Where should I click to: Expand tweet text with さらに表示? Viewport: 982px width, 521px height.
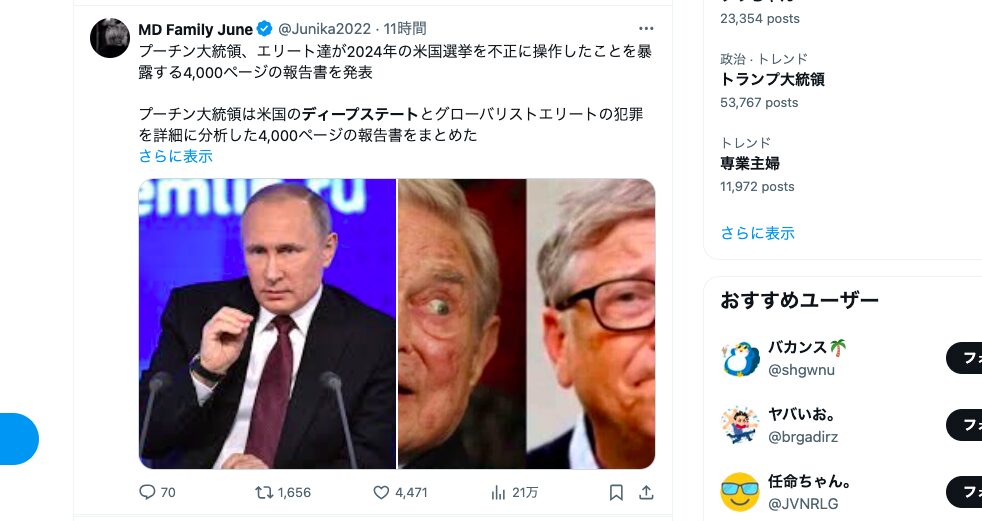[x=176, y=156]
